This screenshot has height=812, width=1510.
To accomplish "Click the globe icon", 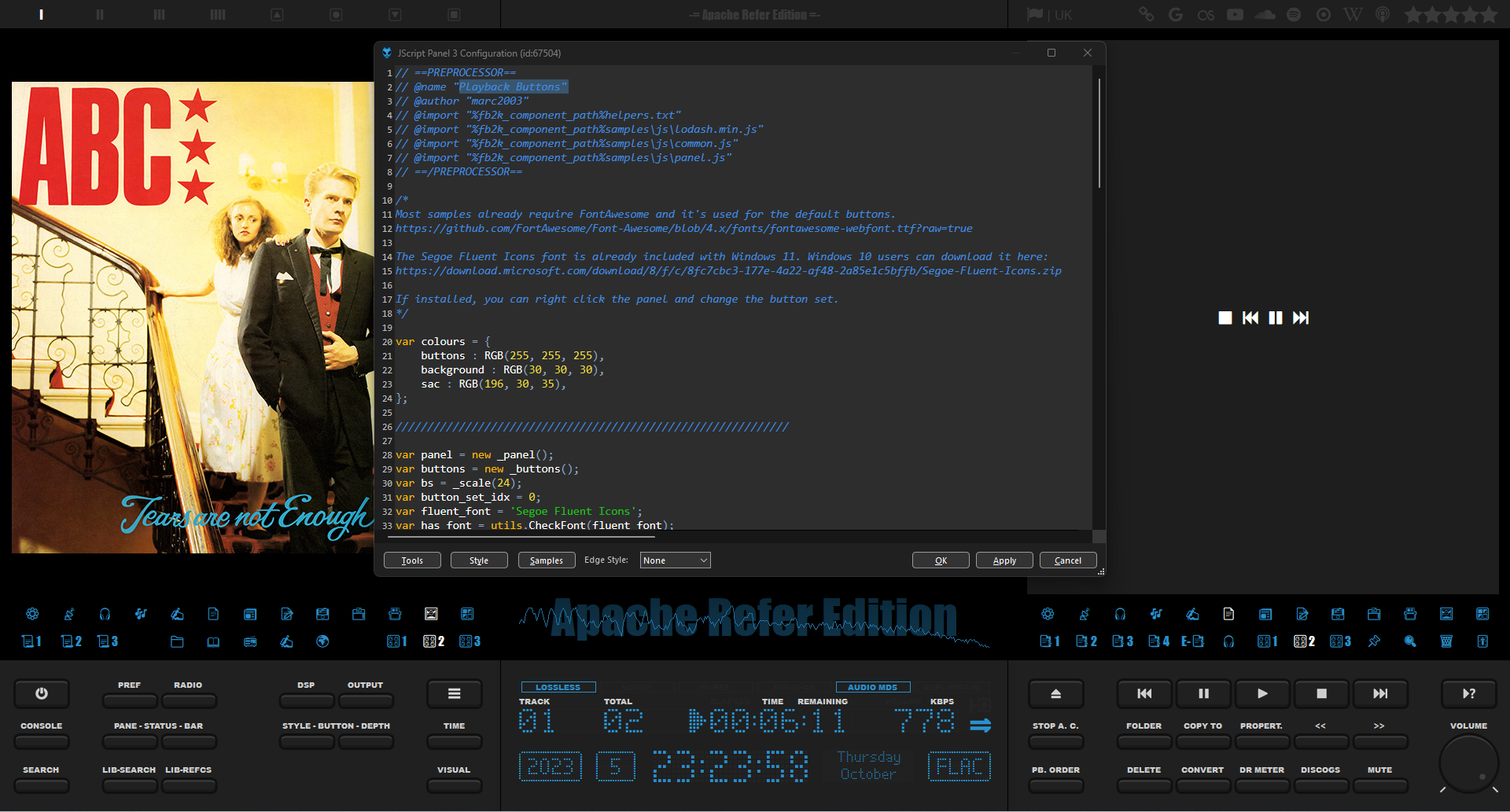I will tap(322, 641).
